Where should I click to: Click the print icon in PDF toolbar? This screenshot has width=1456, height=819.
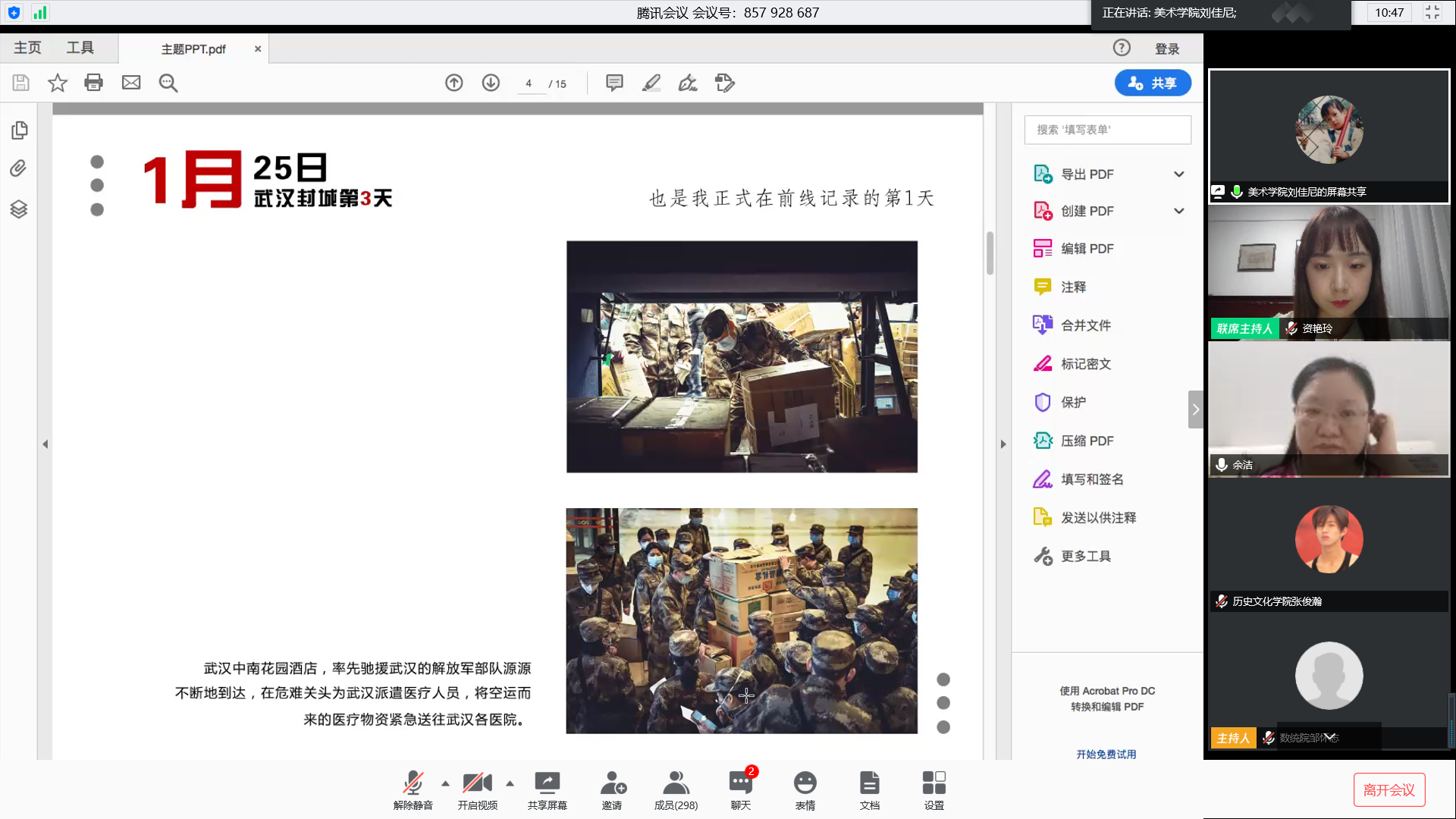click(93, 83)
